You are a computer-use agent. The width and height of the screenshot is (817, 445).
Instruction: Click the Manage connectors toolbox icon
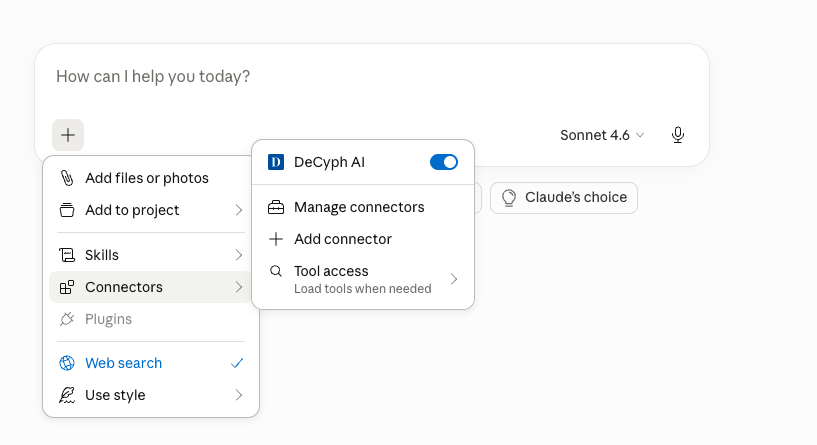pos(276,207)
